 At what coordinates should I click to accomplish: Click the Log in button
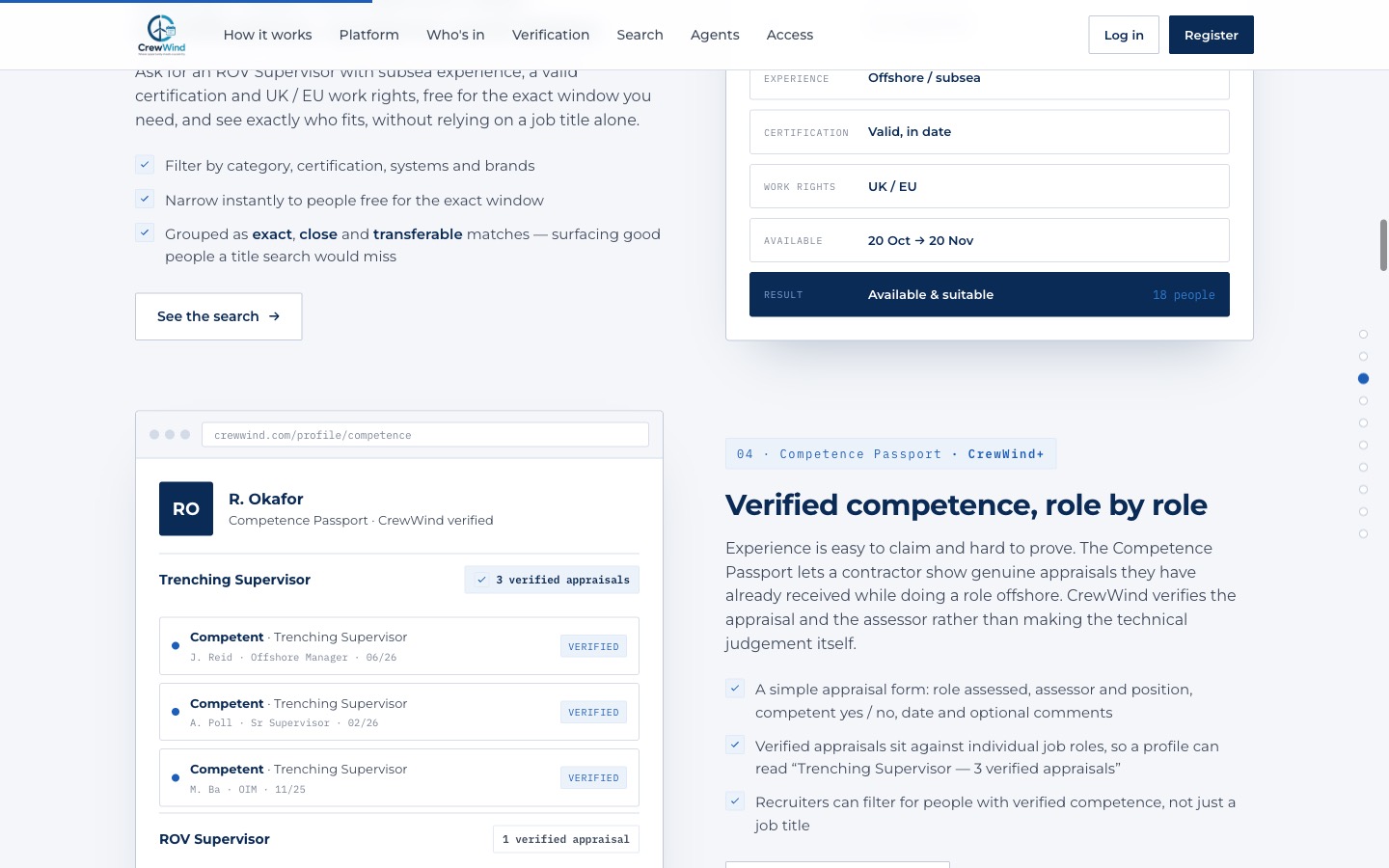[x=1124, y=35]
